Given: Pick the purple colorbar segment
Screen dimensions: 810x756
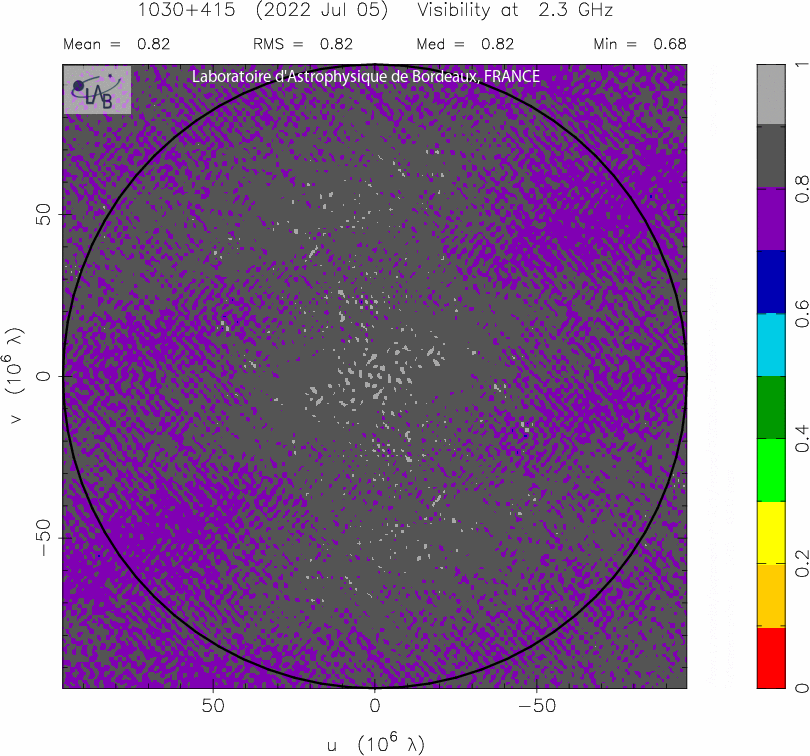Looking at the screenshot, I should click(x=771, y=219).
